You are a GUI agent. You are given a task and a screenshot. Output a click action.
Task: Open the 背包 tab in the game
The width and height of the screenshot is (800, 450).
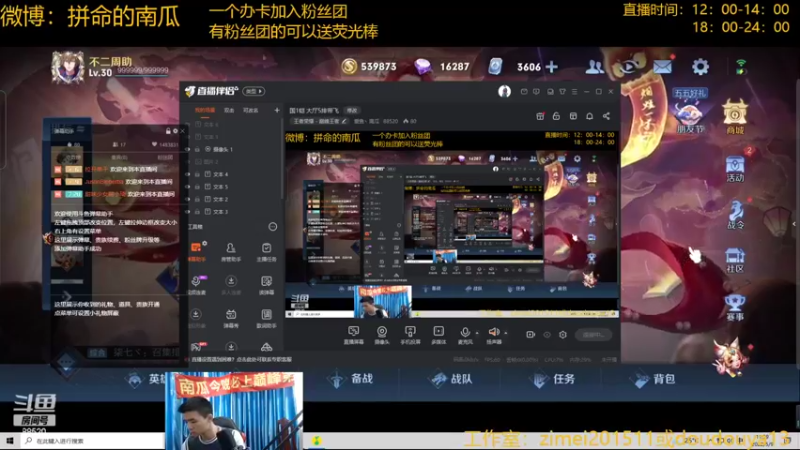[655, 379]
